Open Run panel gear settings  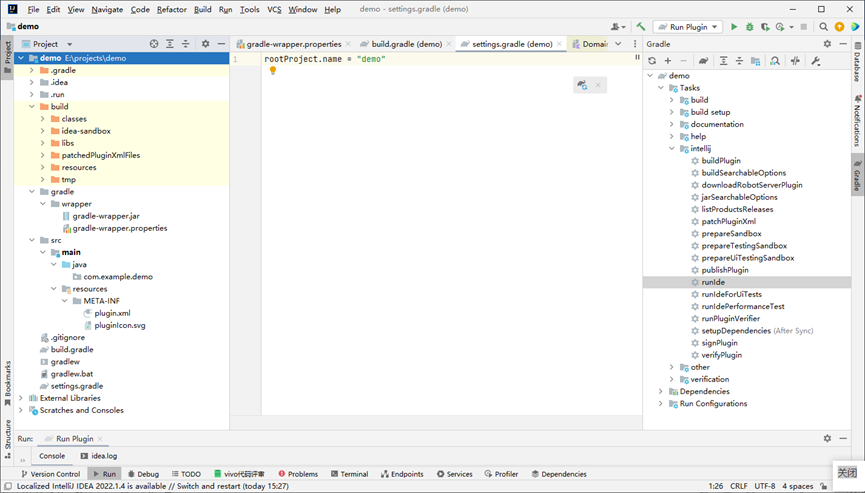827,438
